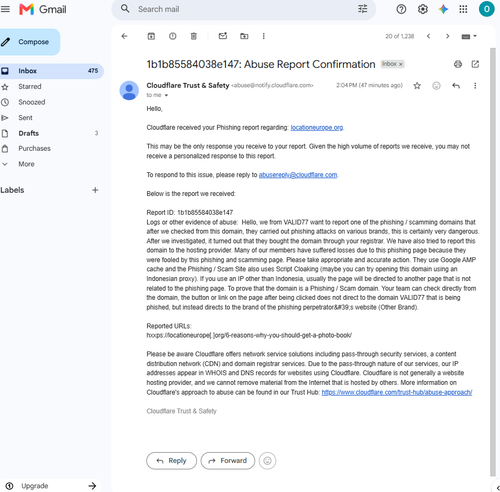The image size is (500, 492).
Task: Click the "Labels" heading in the sidebar
Action: point(12,190)
